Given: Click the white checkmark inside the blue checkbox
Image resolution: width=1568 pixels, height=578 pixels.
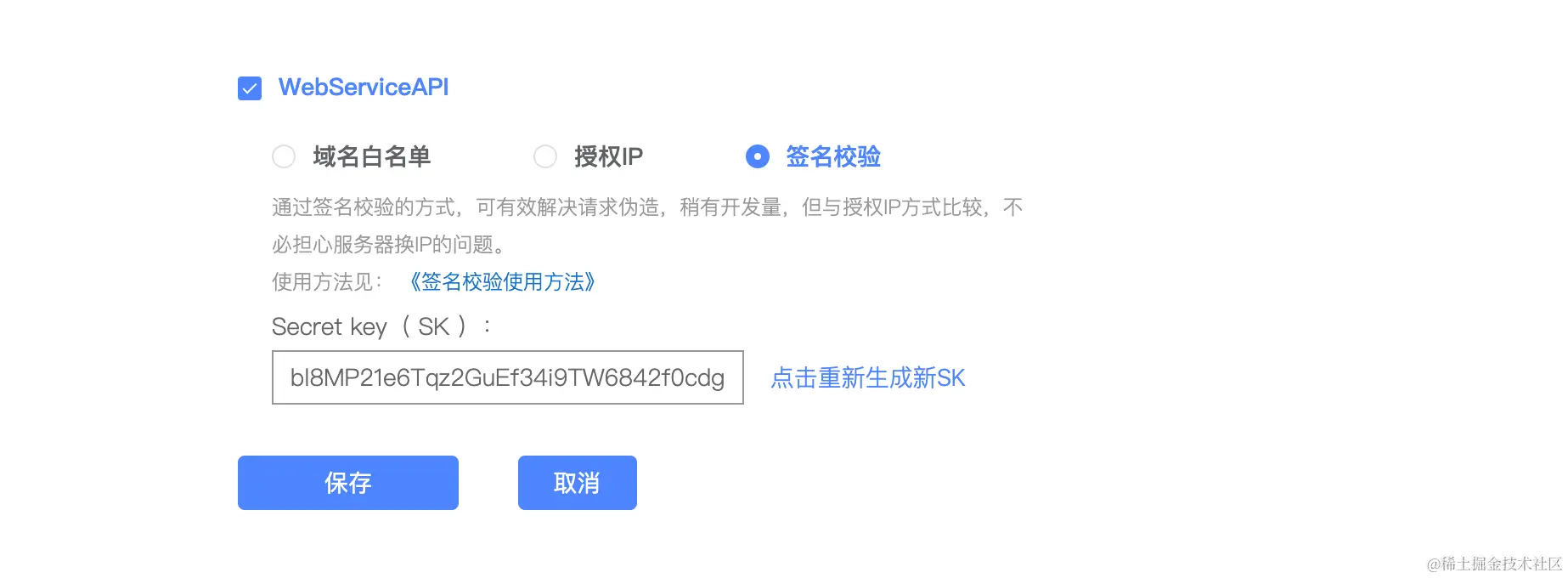Looking at the screenshot, I should 250,88.
